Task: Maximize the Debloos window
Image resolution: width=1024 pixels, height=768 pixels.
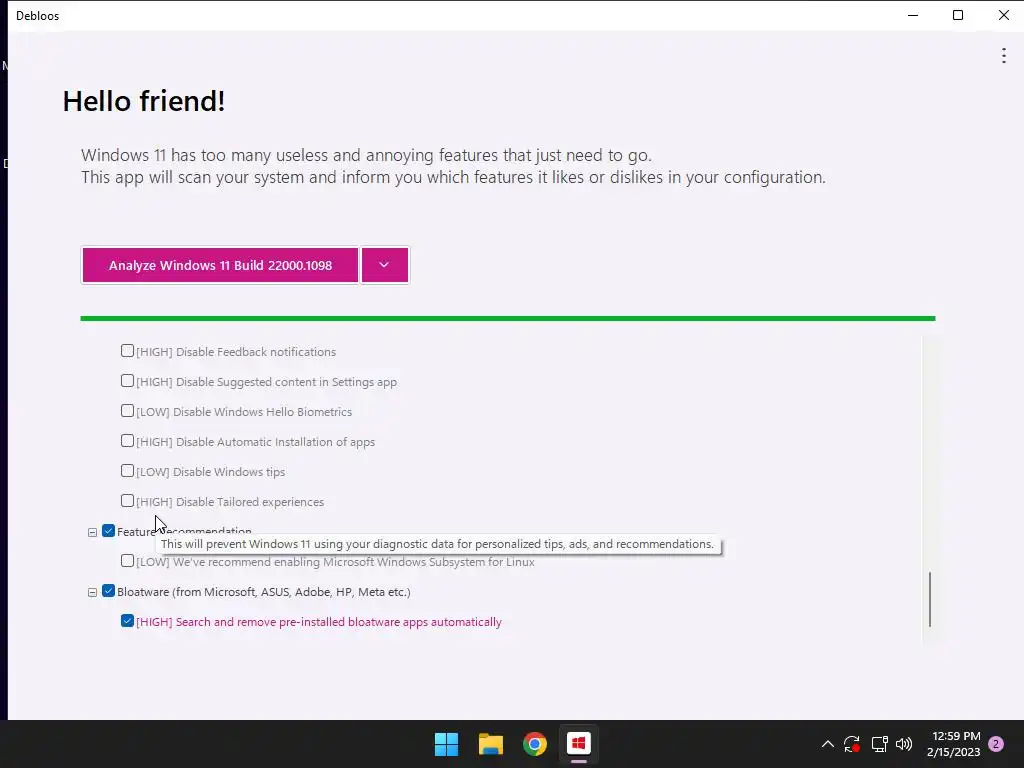Action: point(958,15)
